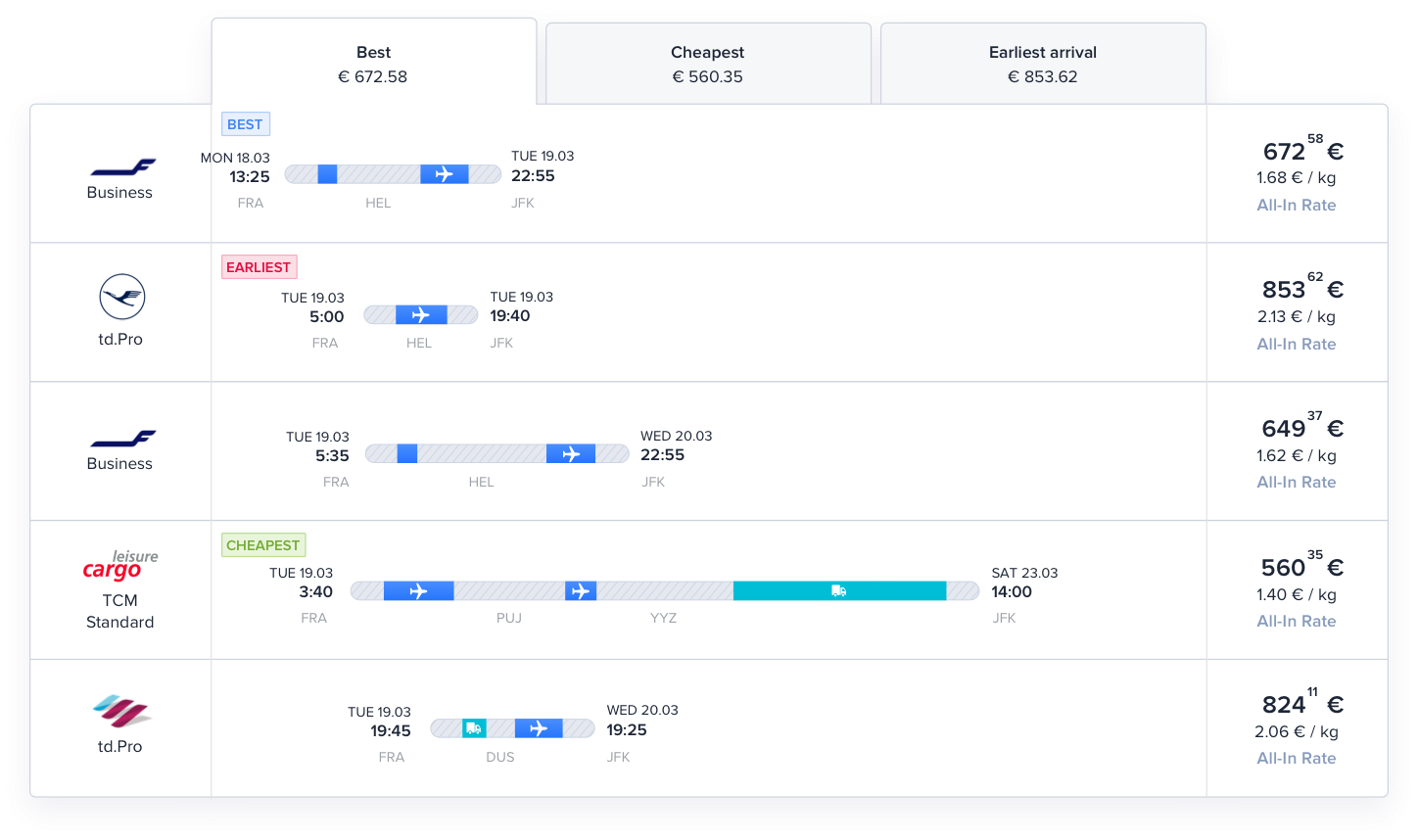This screenshot has height=840, width=1418.
Task: Click the Finnair Business airline logo on first result
Action: pyautogui.click(x=119, y=166)
